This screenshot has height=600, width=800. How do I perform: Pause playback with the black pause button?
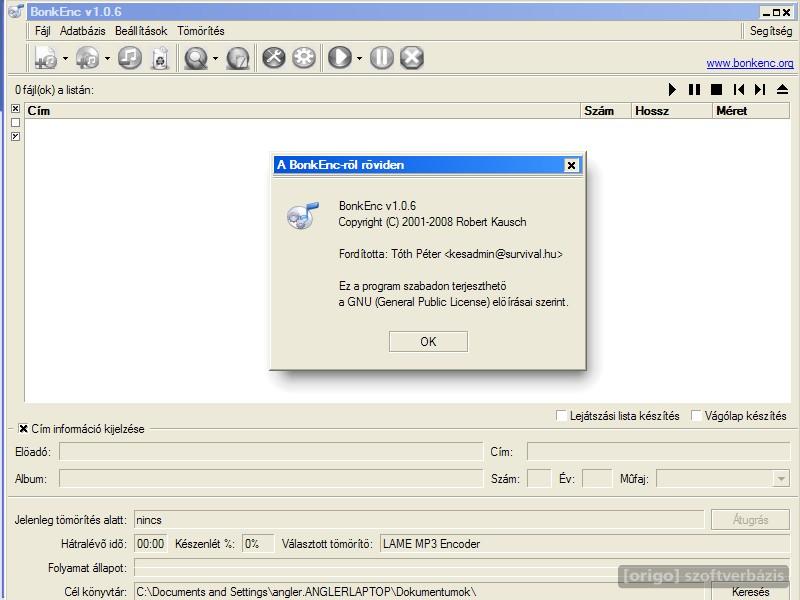(x=694, y=90)
